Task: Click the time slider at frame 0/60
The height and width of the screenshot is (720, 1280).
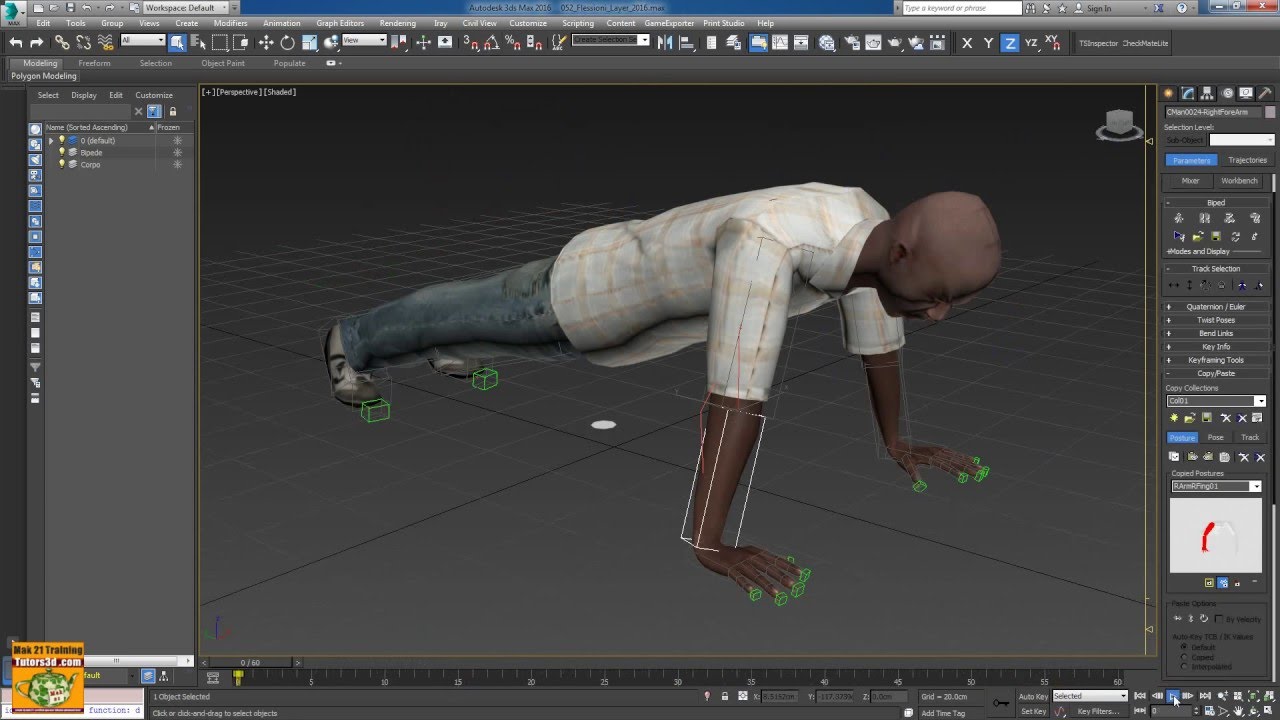Action: point(250,662)
